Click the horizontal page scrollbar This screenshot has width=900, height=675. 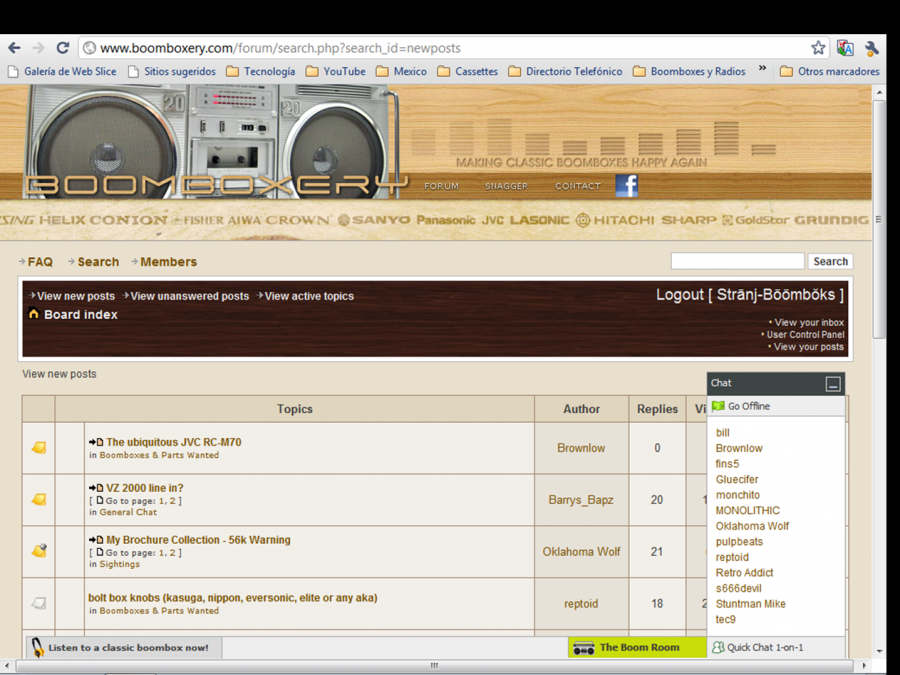[435, 666]
